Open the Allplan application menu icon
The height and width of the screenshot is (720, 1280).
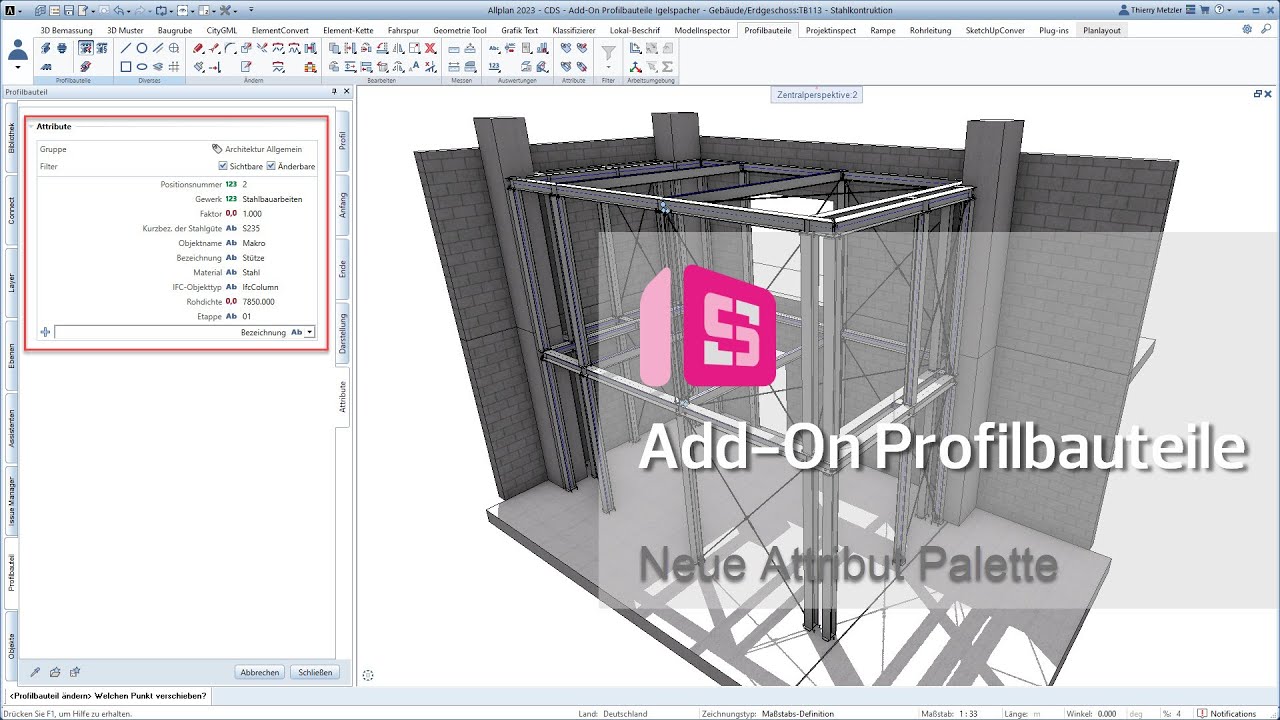pyautogui.click(x=10, y=10)
